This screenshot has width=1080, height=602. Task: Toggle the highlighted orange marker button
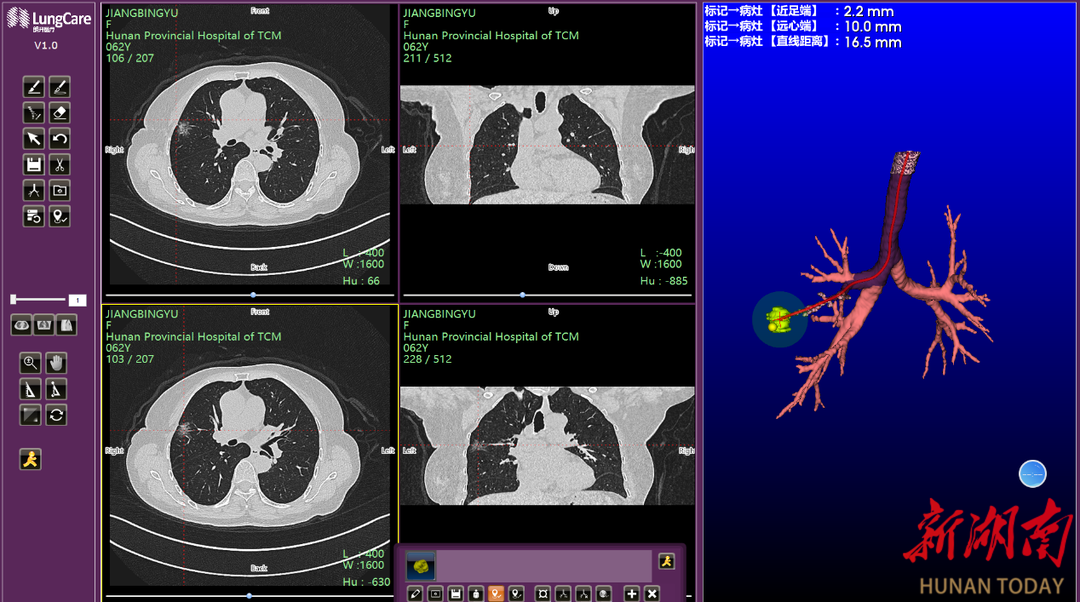click(x=496, y=594)
